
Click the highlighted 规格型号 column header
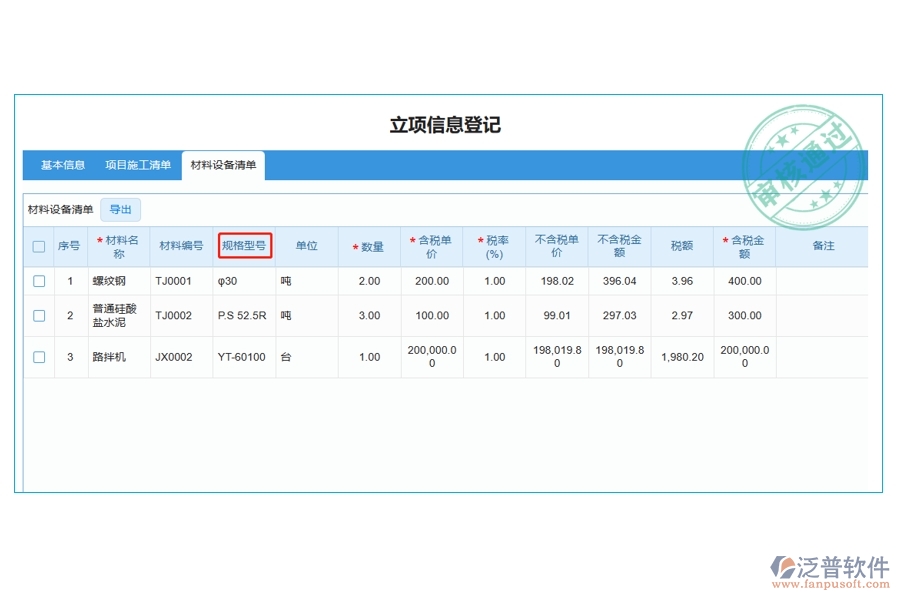coord(244,246)
